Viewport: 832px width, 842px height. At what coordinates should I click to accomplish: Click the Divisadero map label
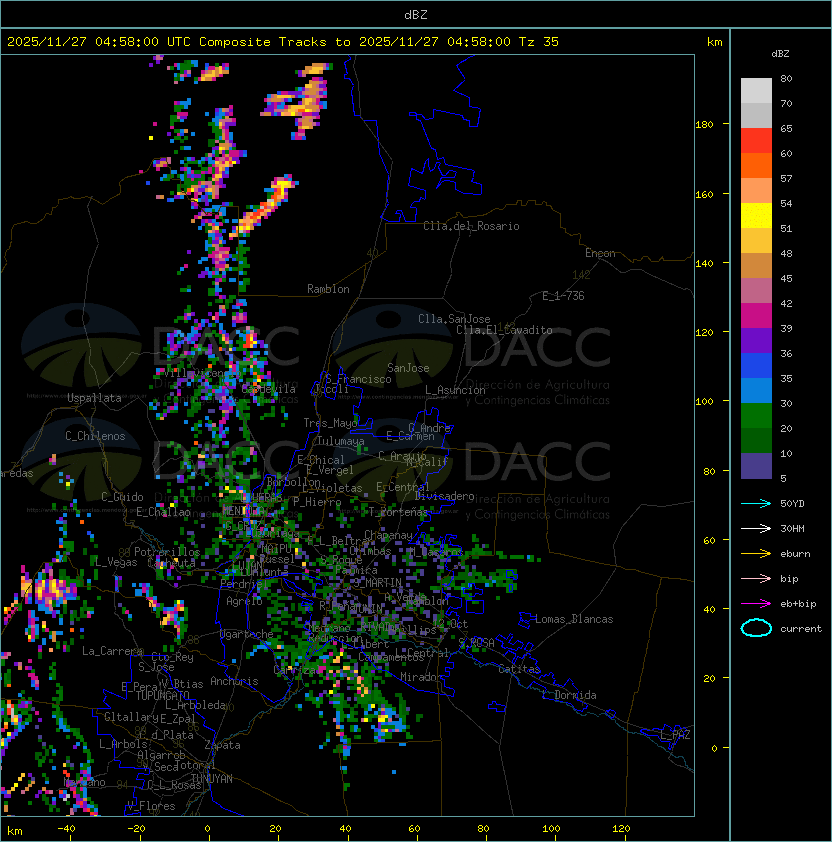(445, 496)
